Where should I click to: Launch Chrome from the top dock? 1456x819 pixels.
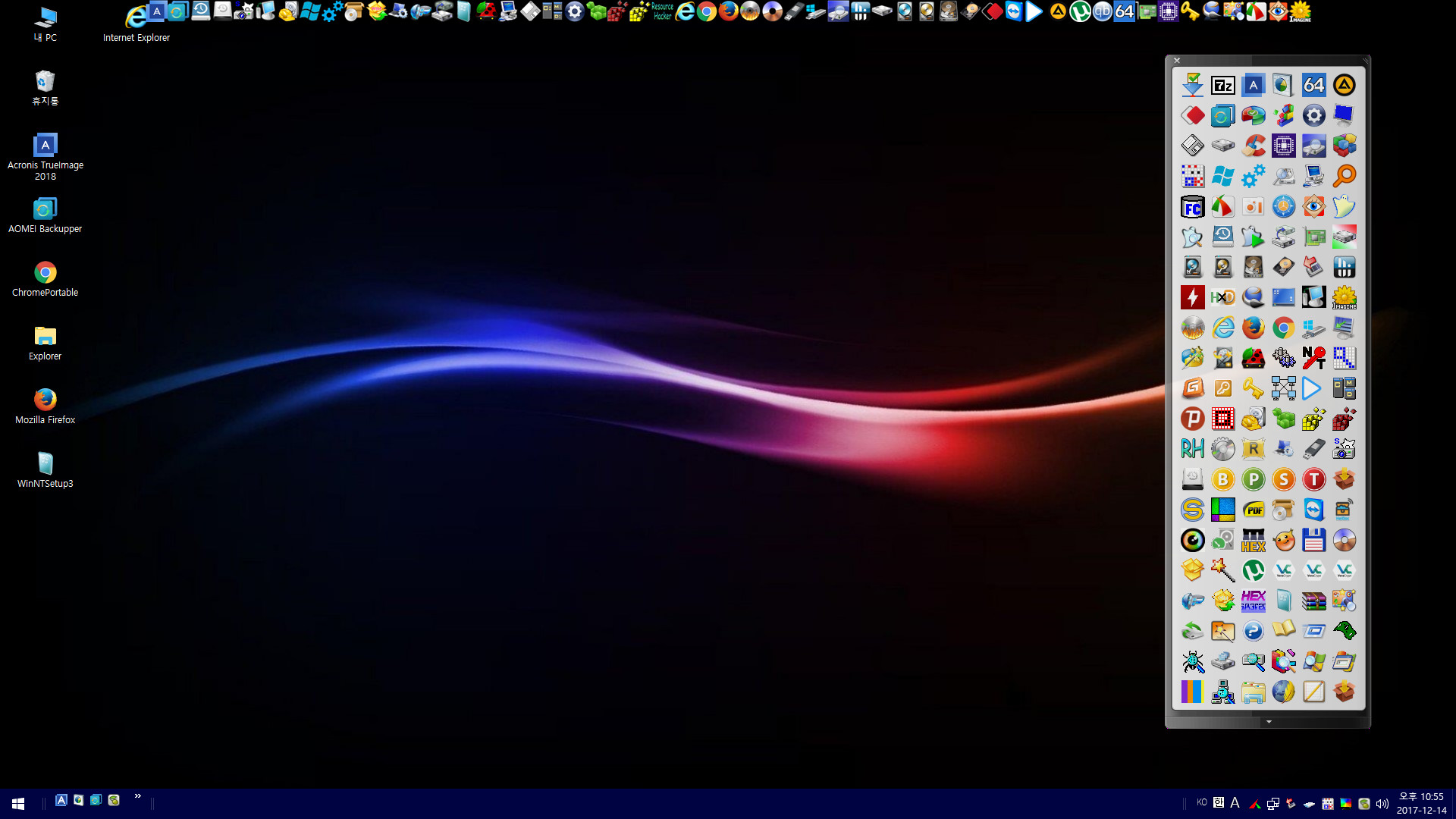[707, 11]
